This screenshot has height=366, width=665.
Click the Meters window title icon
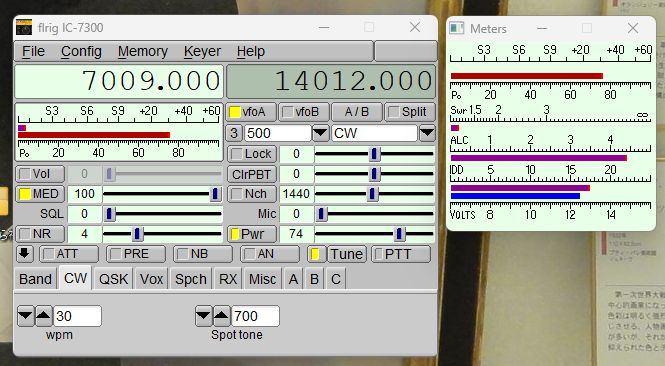tap(457, 28)
